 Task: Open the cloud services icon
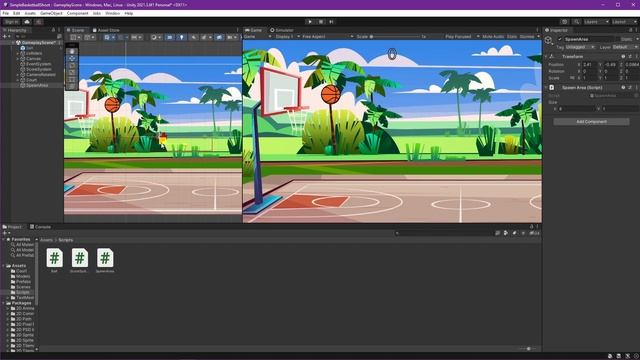(27, 22)
